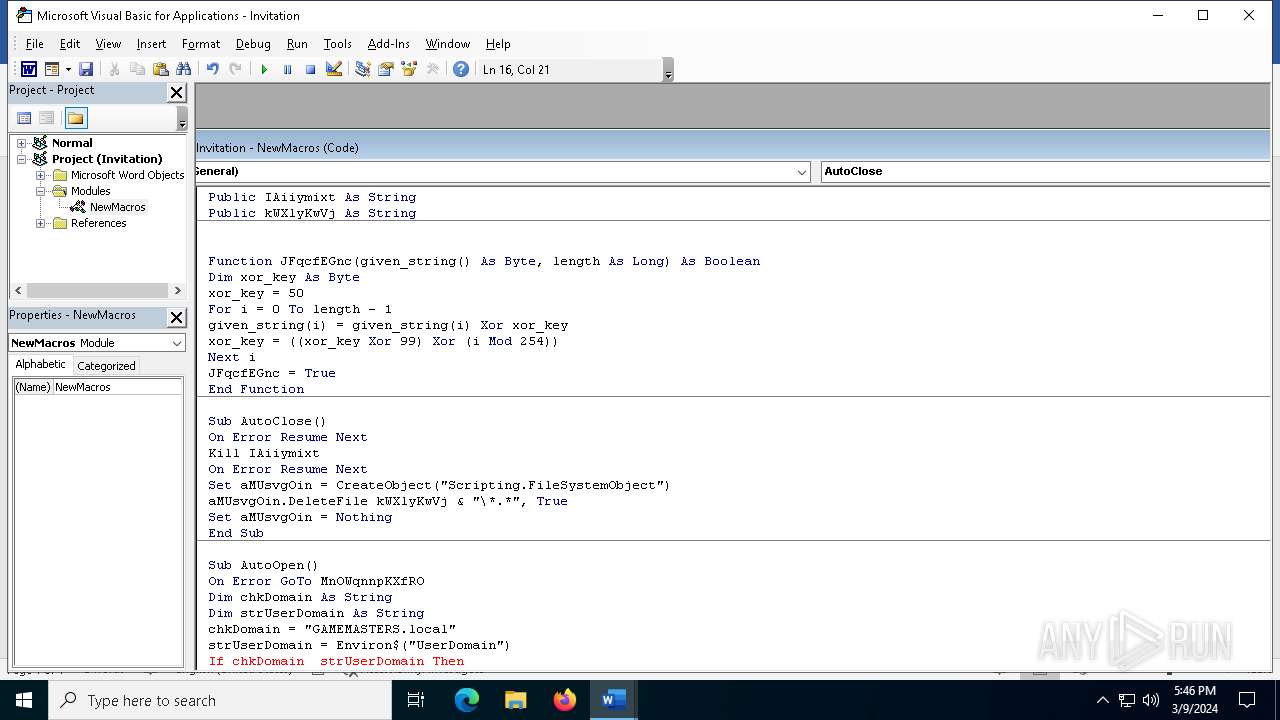Click the Redo toolbar icon
The image size is (1280, 720).
tap(235, 69)
